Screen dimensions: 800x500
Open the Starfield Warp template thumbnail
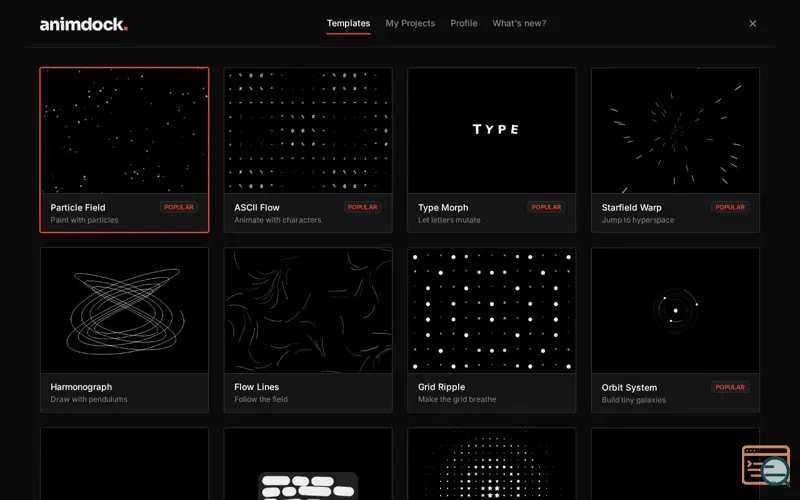(676, 131)
